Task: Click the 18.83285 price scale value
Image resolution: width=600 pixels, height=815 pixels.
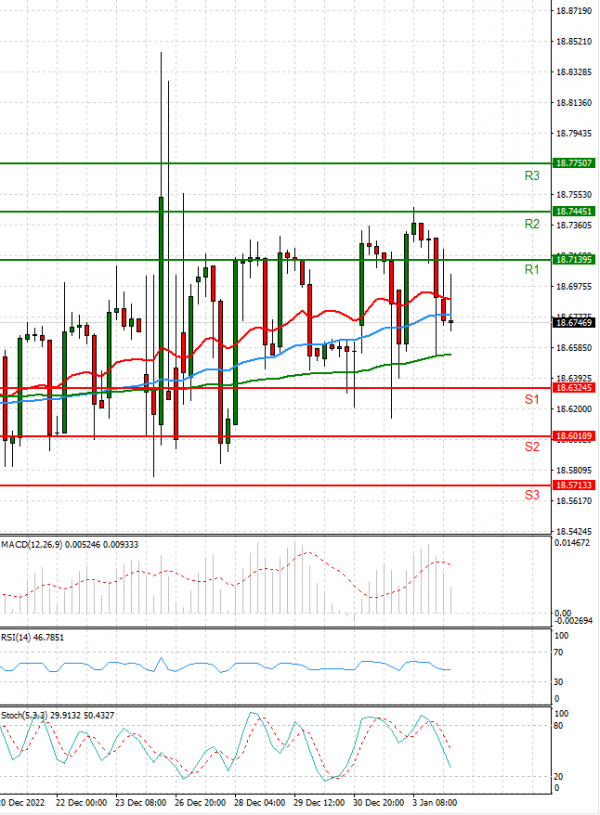Action: coord(574,72)
